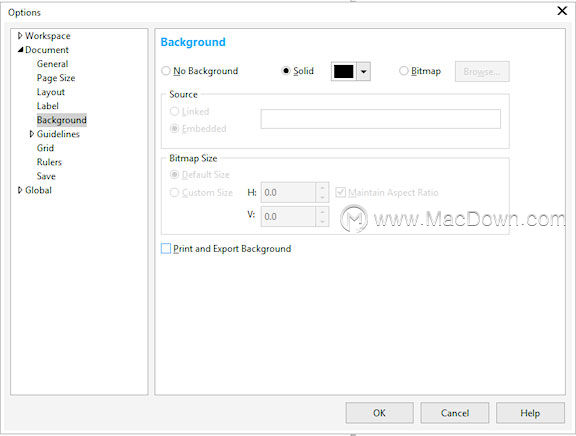Screen dimensions: 576x436
Task: Open Help for the Options dialog
Action: pos(530,413)
